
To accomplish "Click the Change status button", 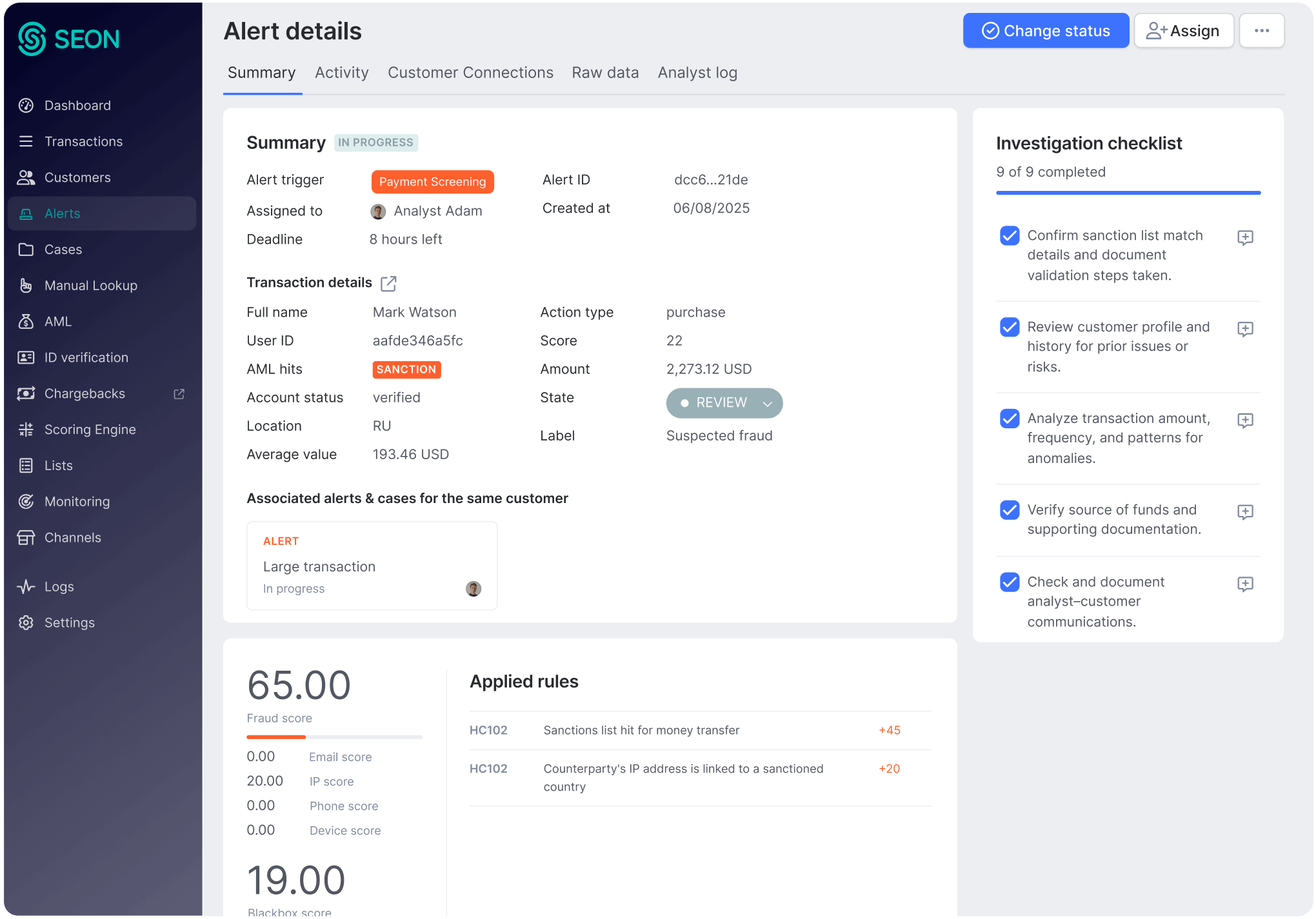I will coord(1046,30).
